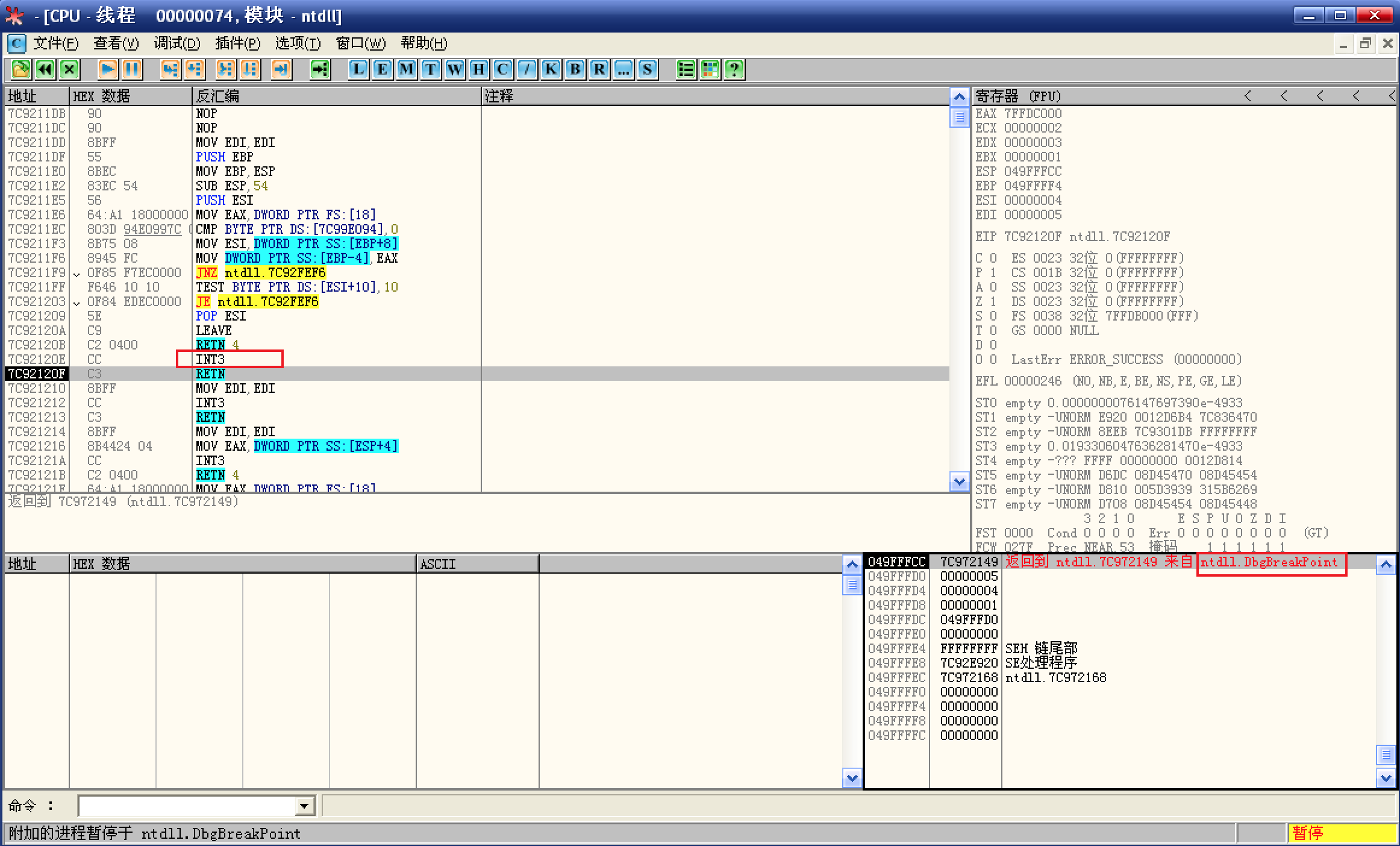The height and width of the screenshot is (846, 1400).
Task: Open the Log window with the L button
Action: pyautogui.click(x=358, y=69)
